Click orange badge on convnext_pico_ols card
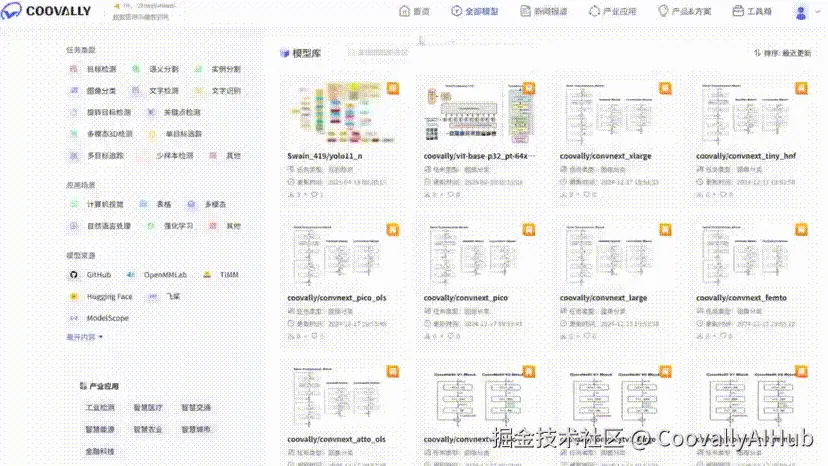Viewport: 828px width, 466px height. point(392,230)
